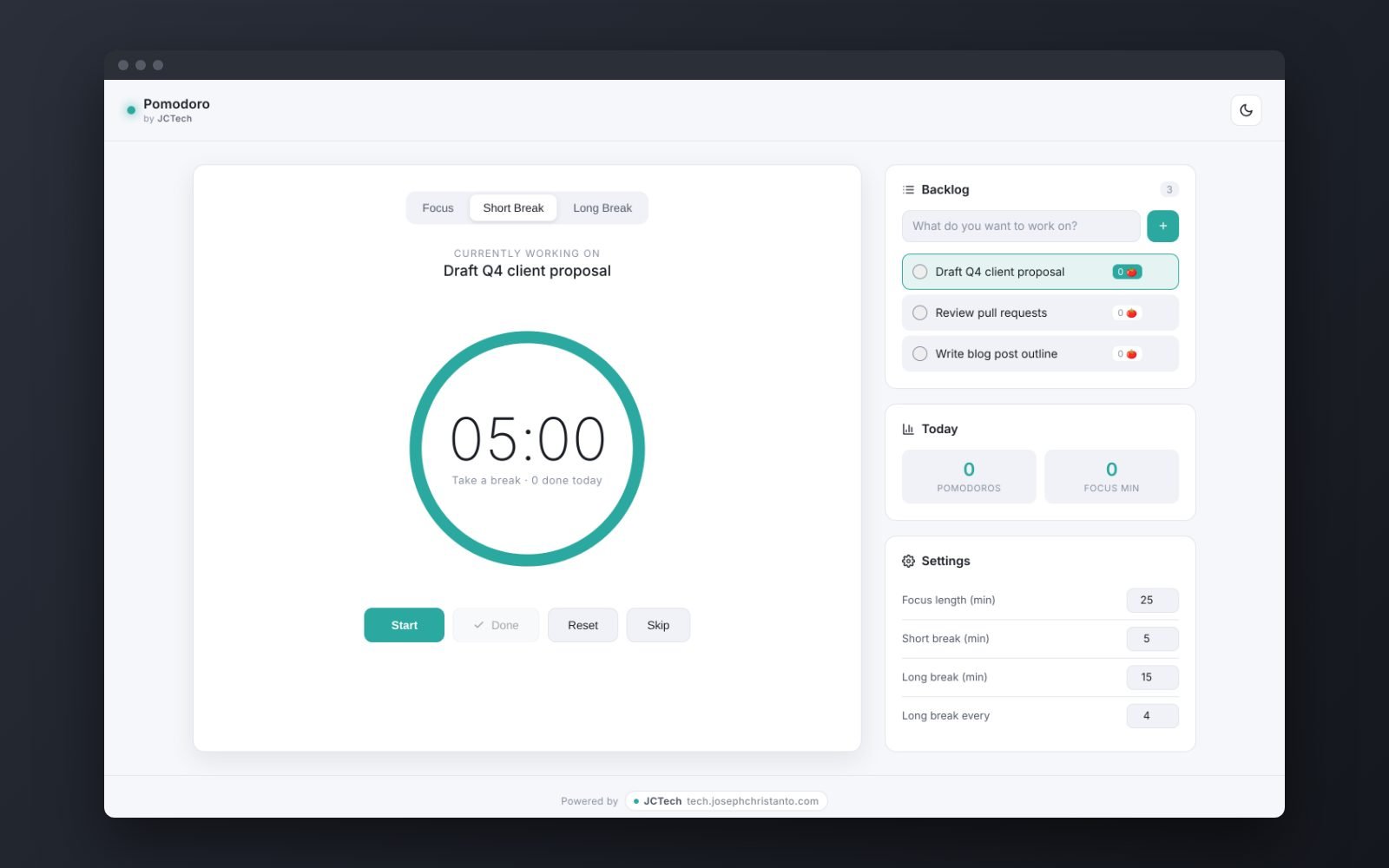
Task: Switch to the Long Break tab
Action: point(602,207)
